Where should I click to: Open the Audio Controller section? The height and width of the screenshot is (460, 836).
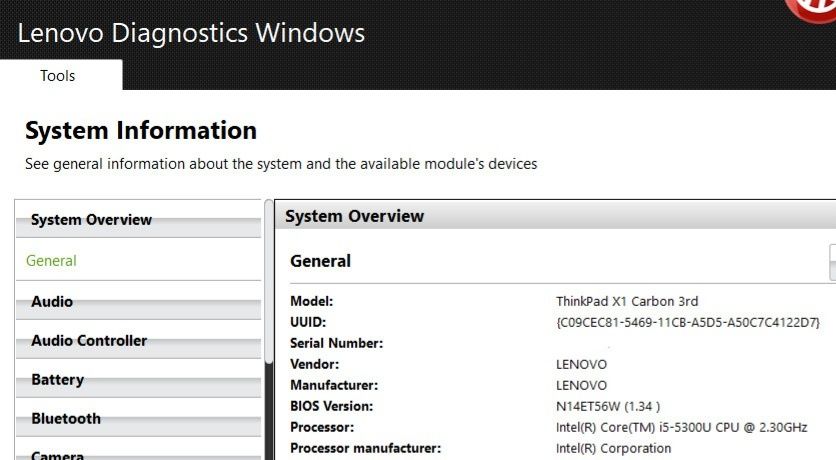click(139, 341)
